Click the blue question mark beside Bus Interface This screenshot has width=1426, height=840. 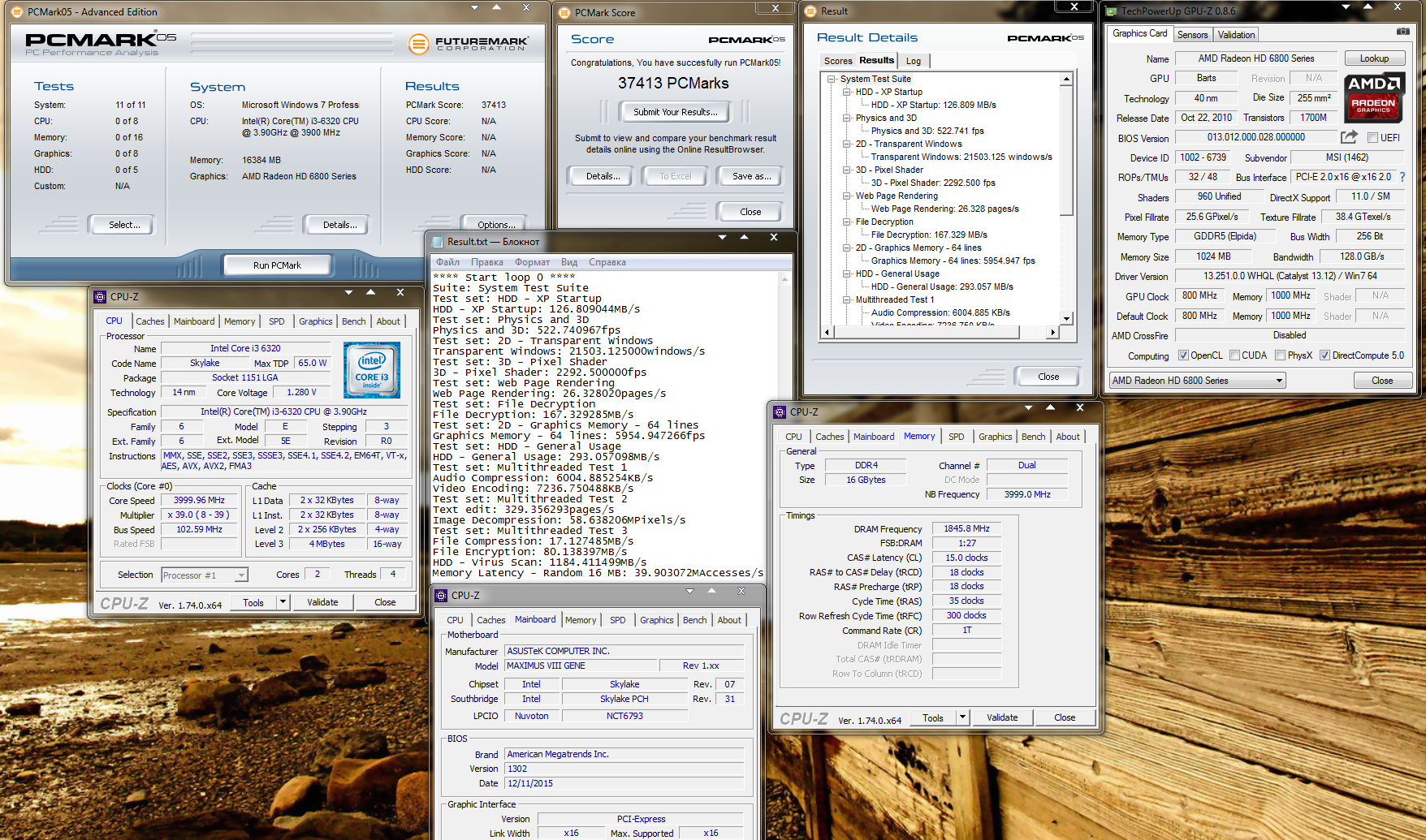1402,177
